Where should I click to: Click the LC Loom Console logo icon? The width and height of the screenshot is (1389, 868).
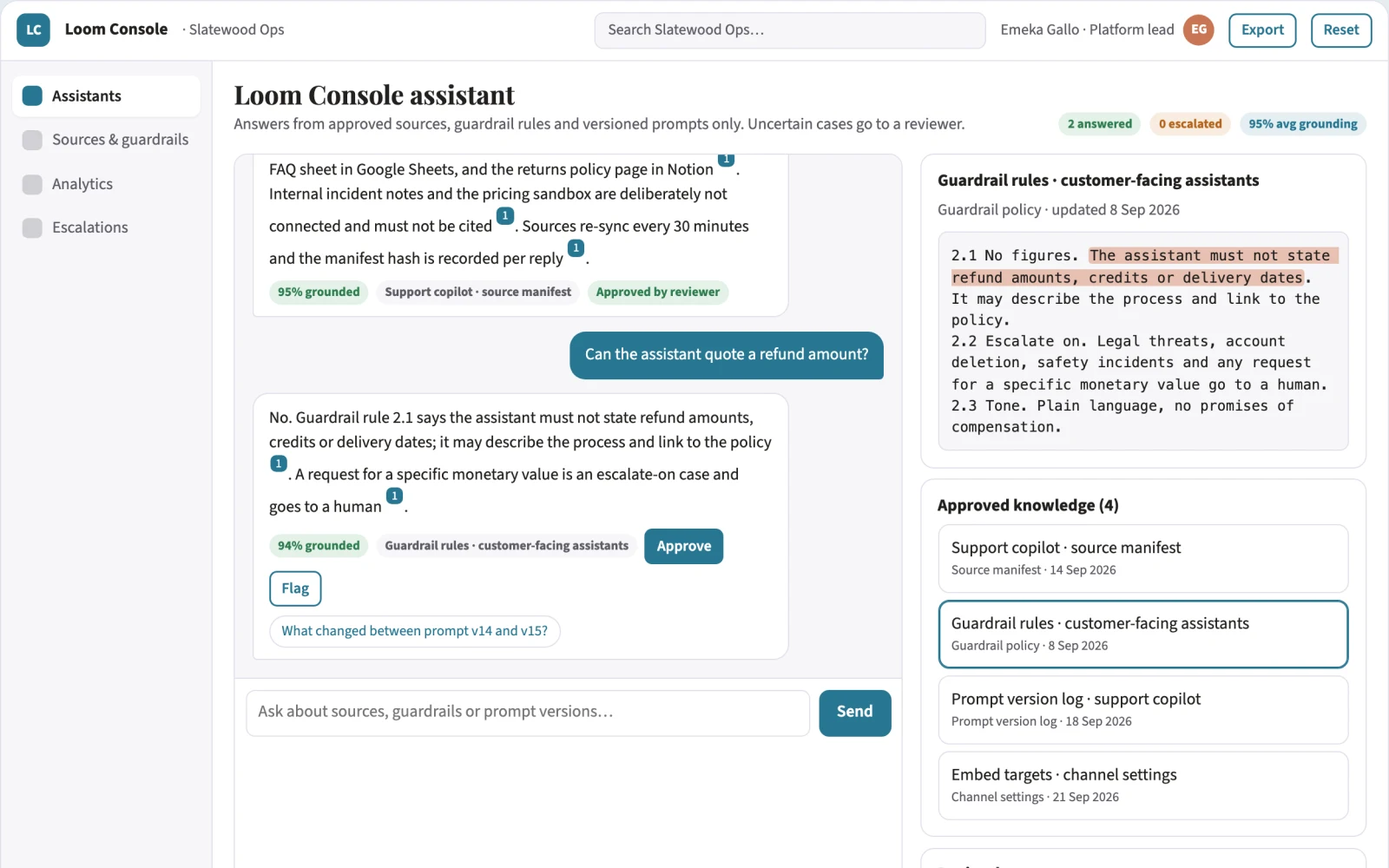pos(33,30)
